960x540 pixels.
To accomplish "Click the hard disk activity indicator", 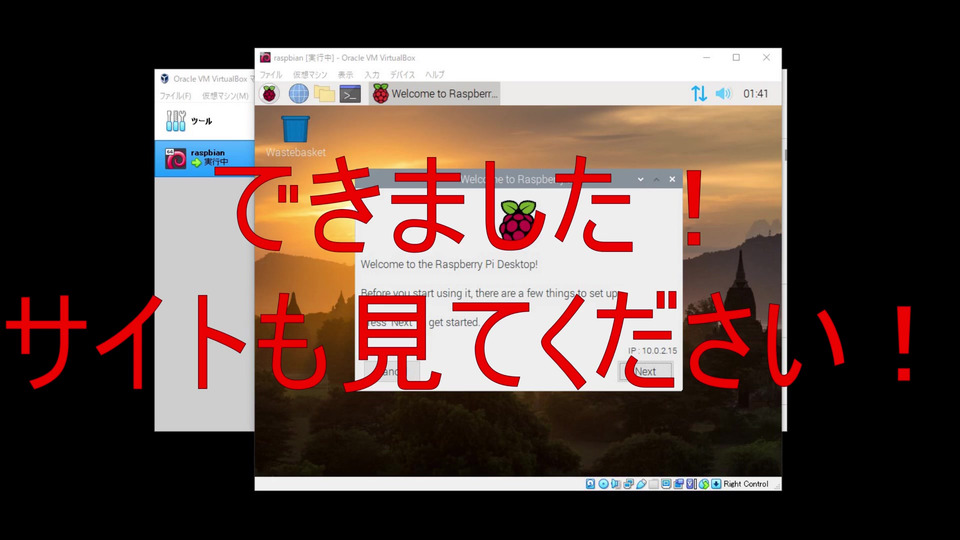I will pos(590,484).
